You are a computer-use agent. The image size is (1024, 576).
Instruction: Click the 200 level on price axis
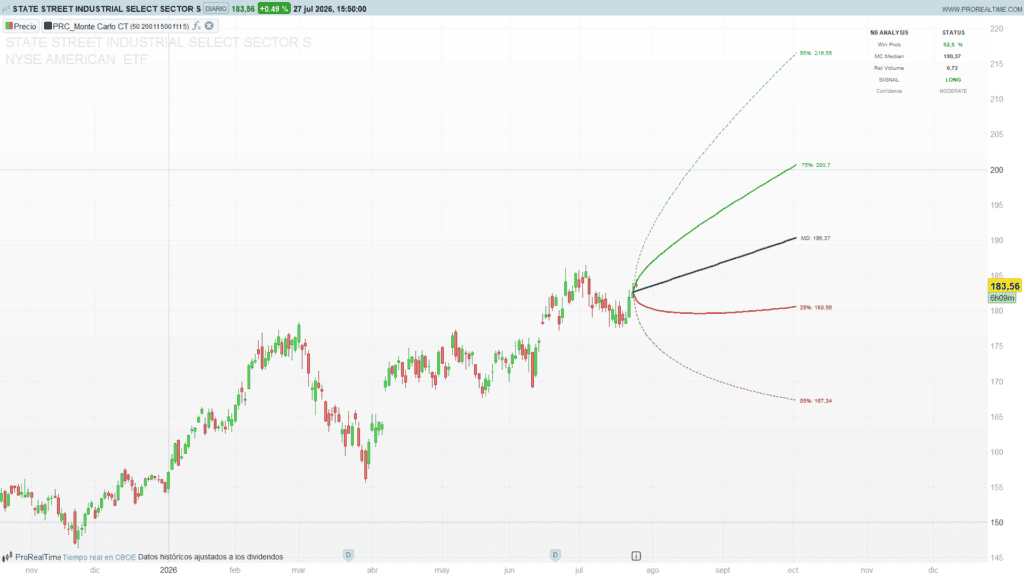(x=997, y=170)
